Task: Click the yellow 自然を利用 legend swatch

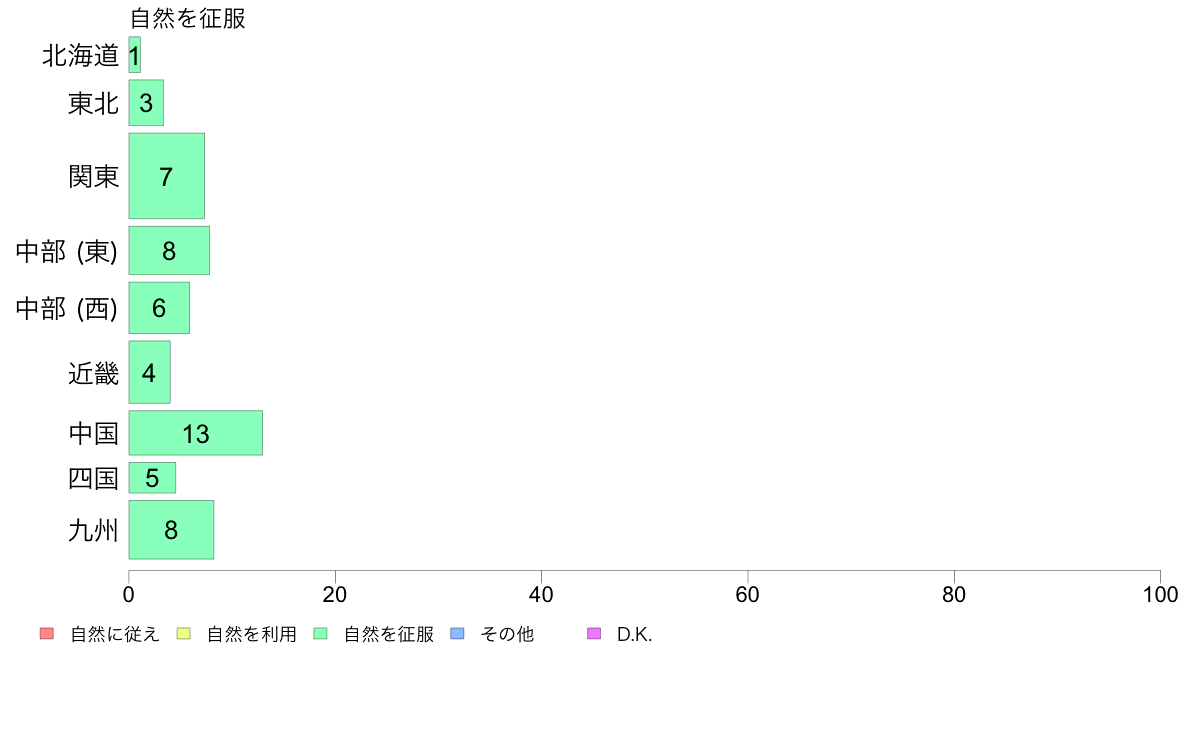Action: click(x=183, y=634)
